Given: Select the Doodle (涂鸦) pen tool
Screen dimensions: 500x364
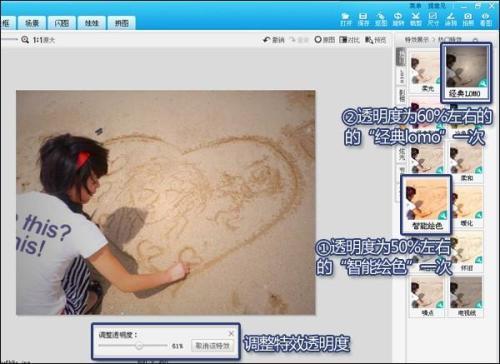Looking at the screenshot, I should [451, 19].
